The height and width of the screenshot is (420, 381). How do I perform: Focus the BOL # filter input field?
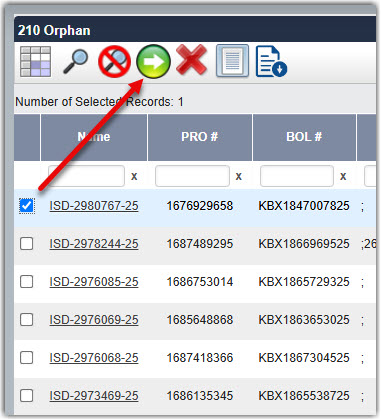[297, 176]
